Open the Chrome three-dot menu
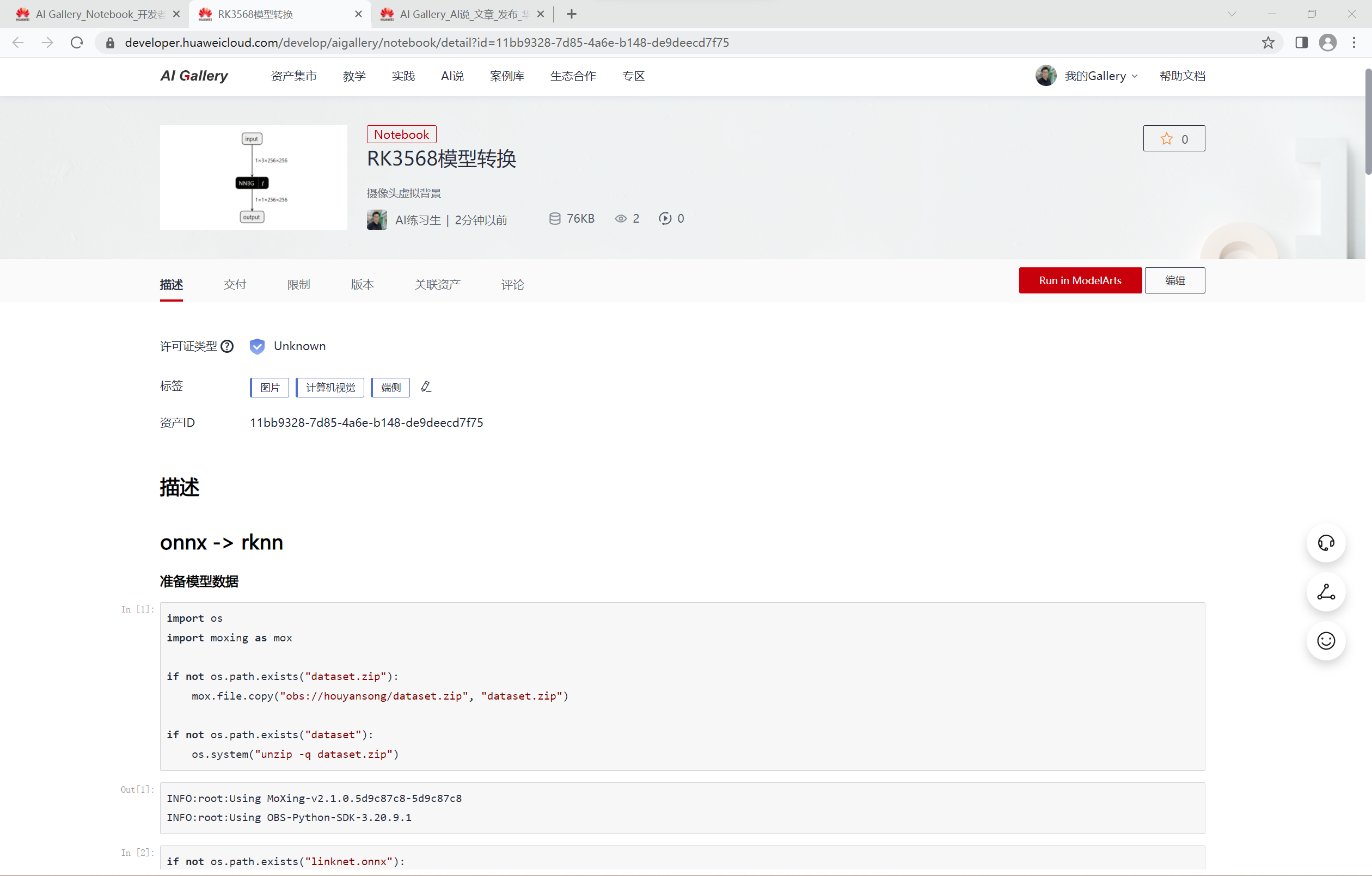 coord(1354,43)
